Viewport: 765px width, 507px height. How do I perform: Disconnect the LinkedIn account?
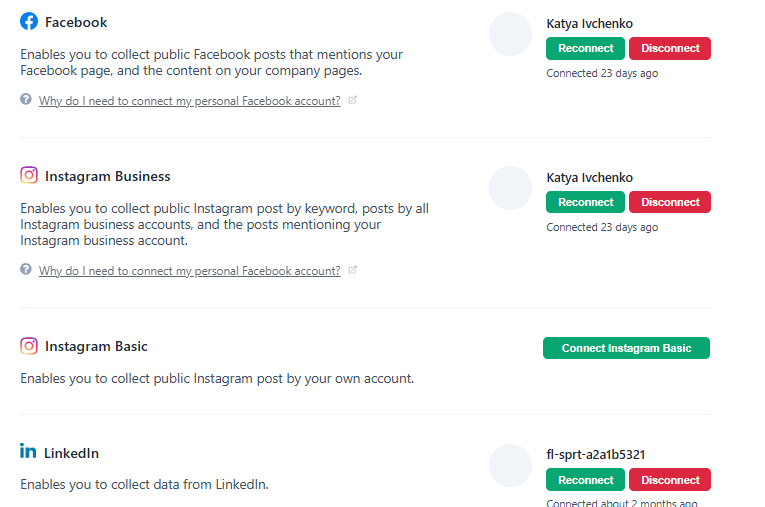point(670,480)
